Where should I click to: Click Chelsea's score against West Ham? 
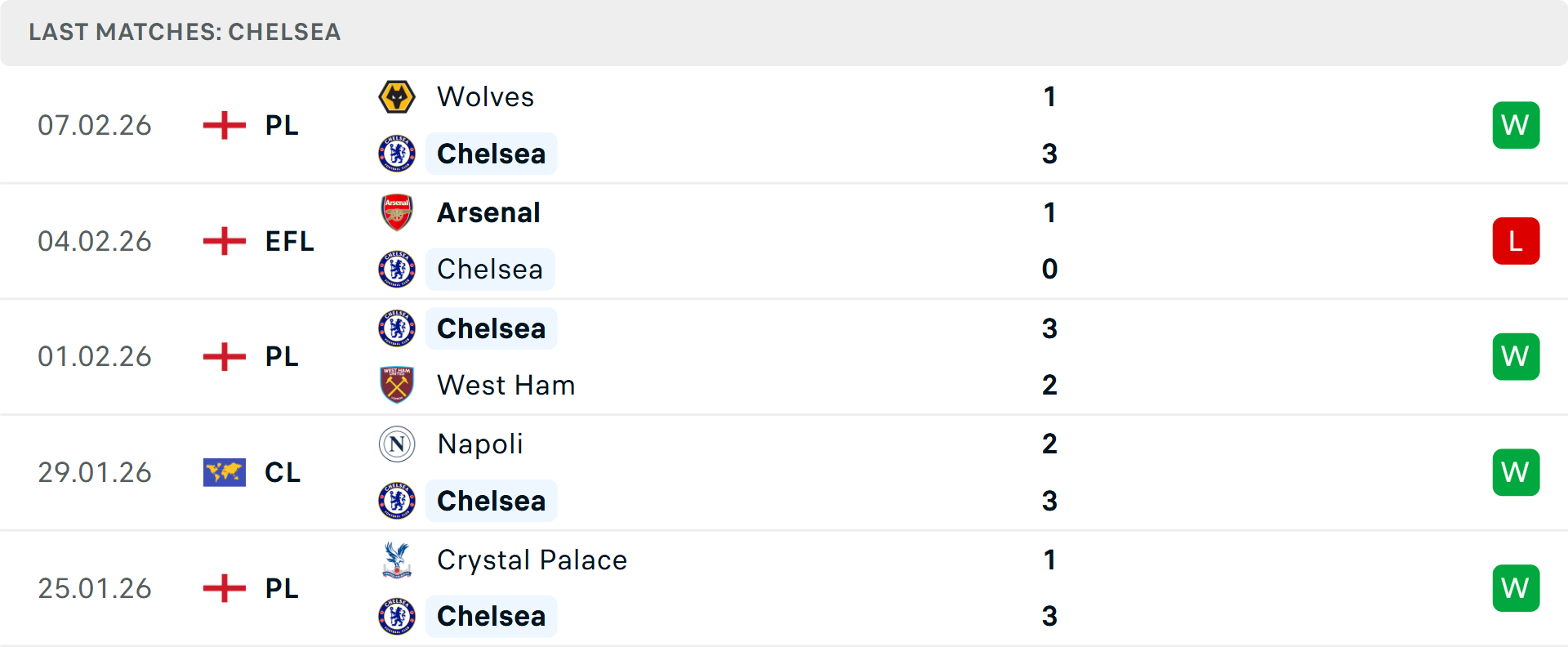(x=1049, y=328)
